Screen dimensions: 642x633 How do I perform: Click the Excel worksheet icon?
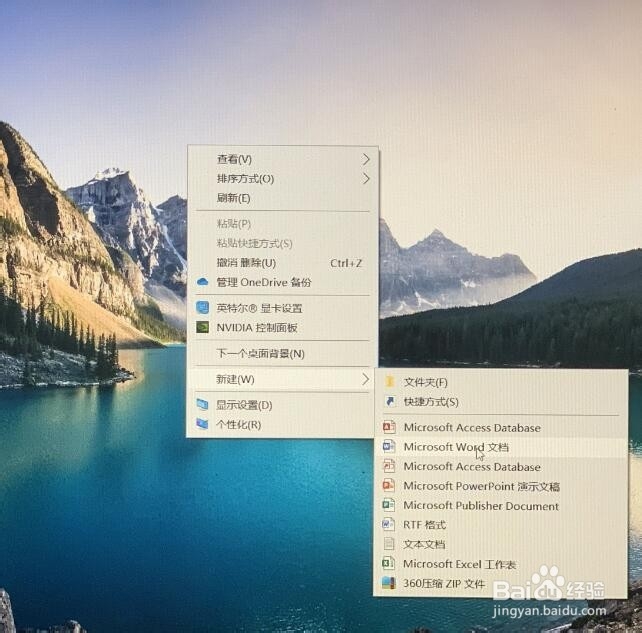(389, 563)
